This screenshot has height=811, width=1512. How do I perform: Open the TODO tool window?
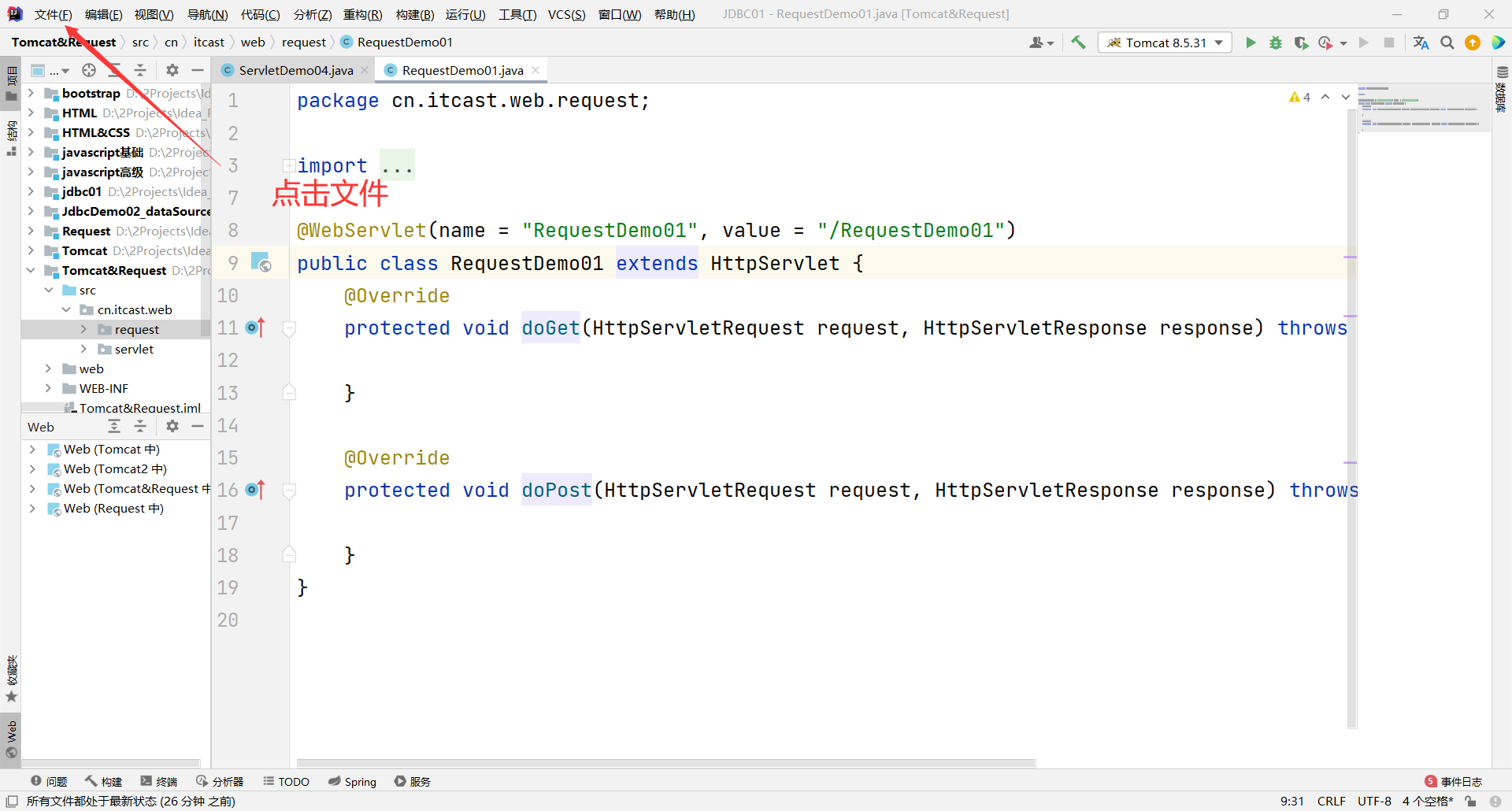tap(287, 781)
